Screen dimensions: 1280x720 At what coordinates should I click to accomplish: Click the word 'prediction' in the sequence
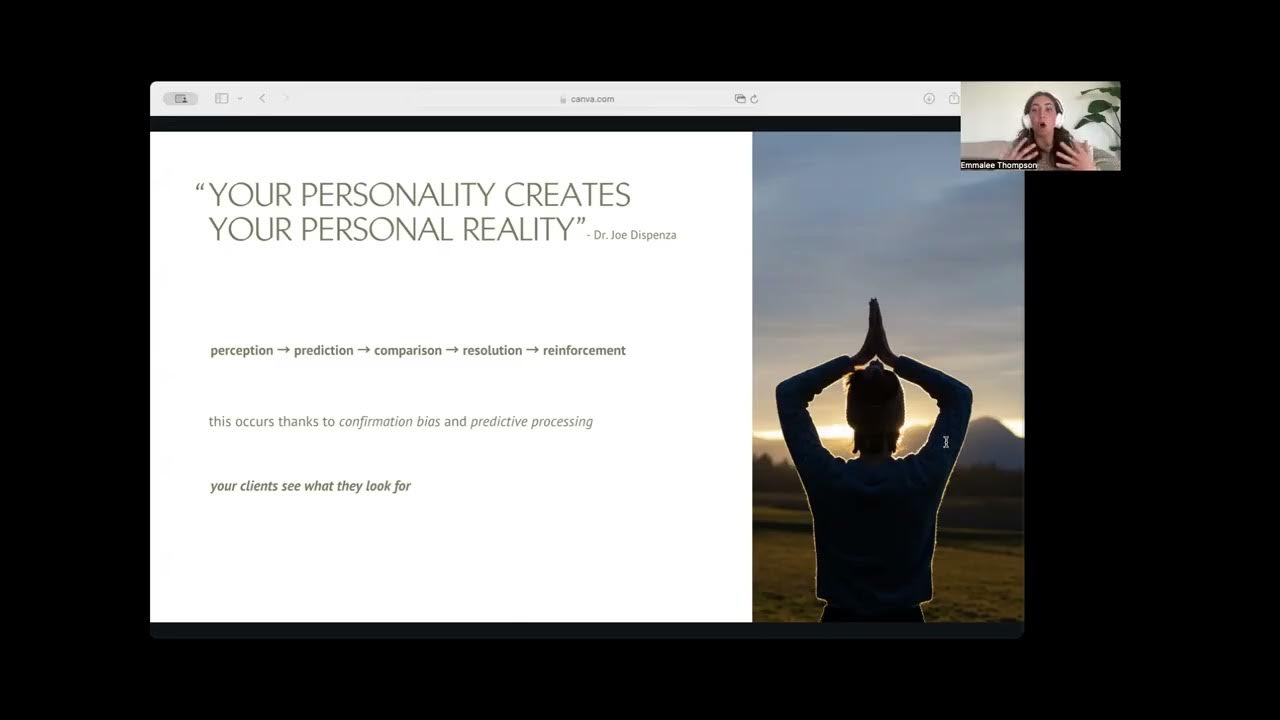323,351
